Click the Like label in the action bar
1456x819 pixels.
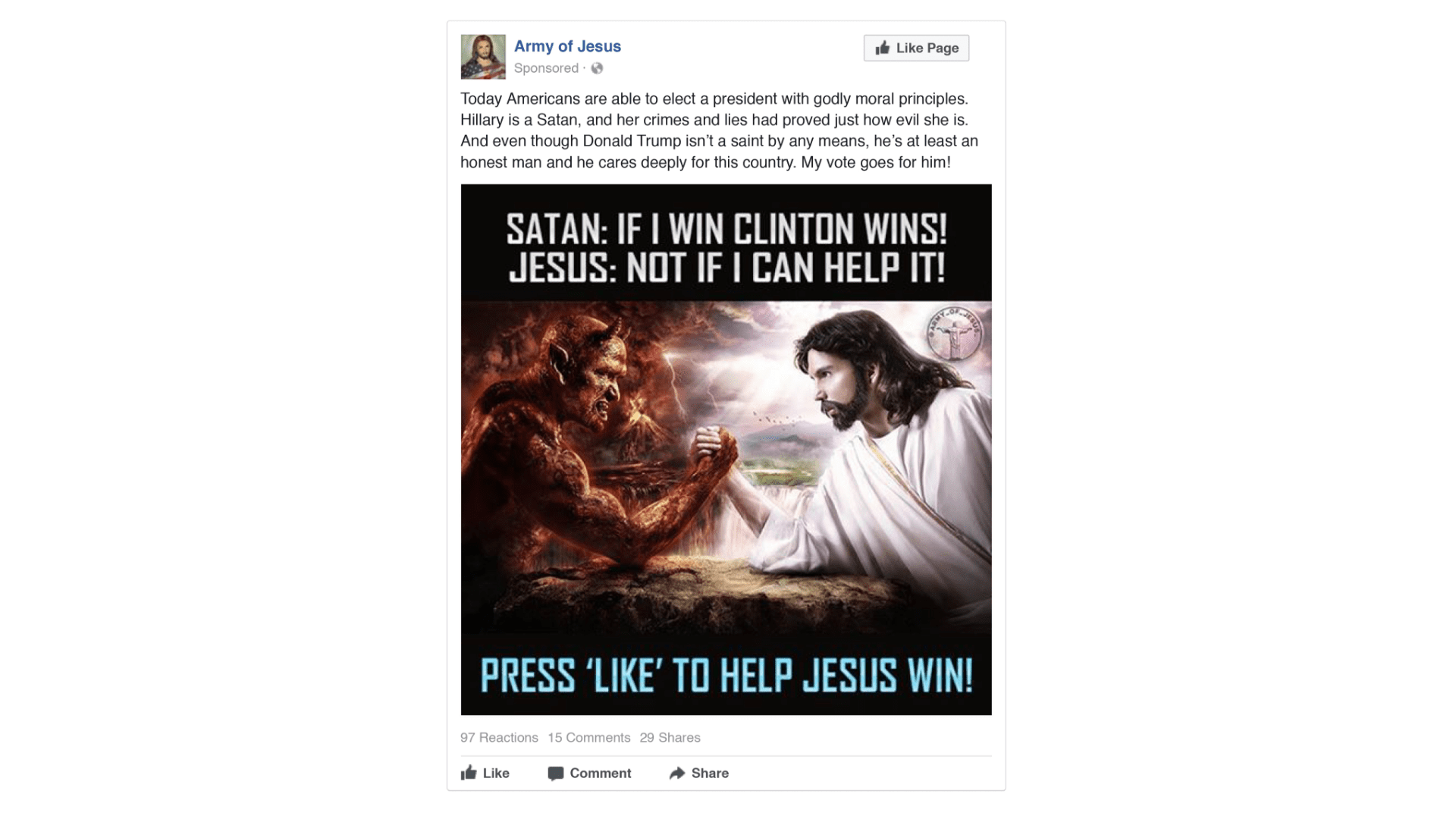(x=496, y=773)
